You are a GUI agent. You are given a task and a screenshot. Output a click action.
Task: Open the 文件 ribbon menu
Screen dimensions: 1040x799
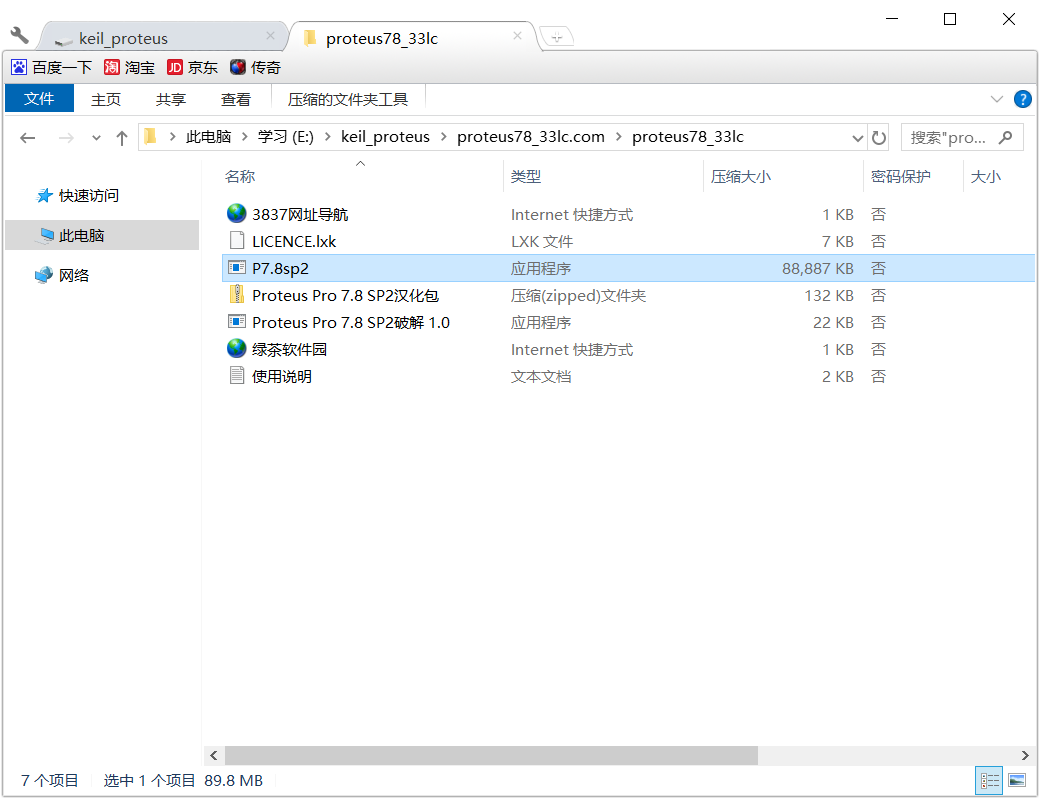click(39, 99)
